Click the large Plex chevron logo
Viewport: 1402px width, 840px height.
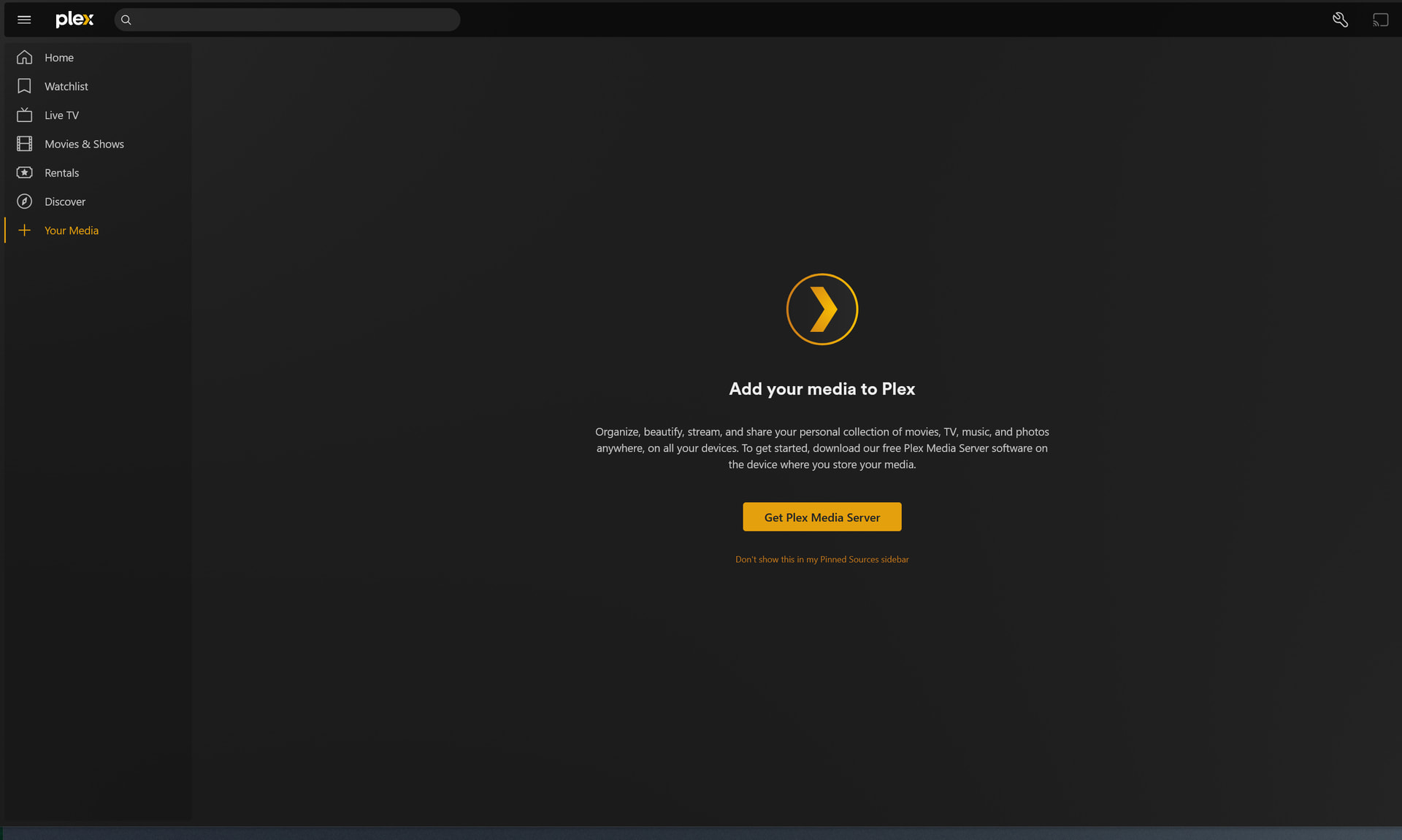click(821, 309)
